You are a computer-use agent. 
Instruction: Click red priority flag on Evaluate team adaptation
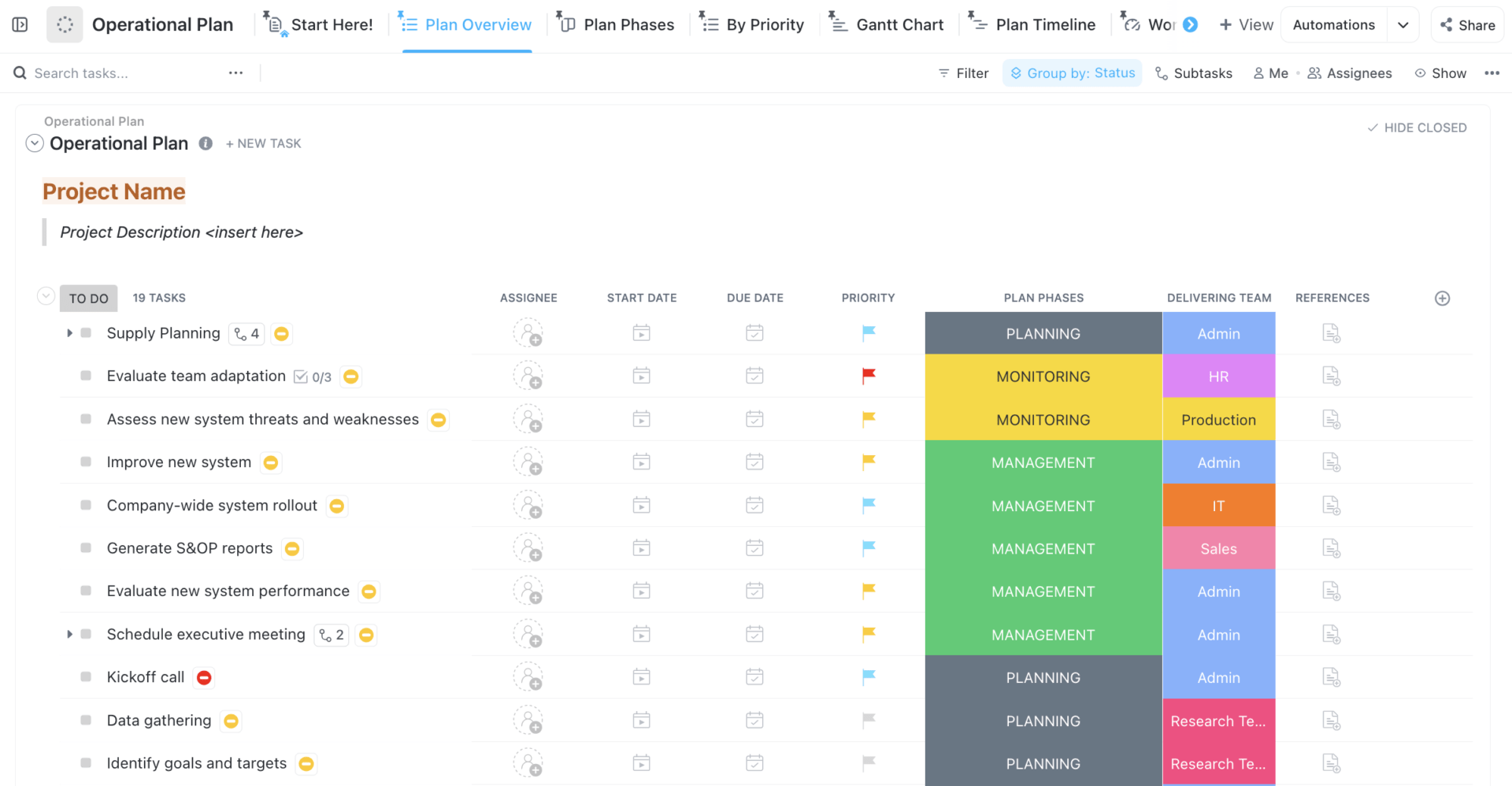click(868, 376)
